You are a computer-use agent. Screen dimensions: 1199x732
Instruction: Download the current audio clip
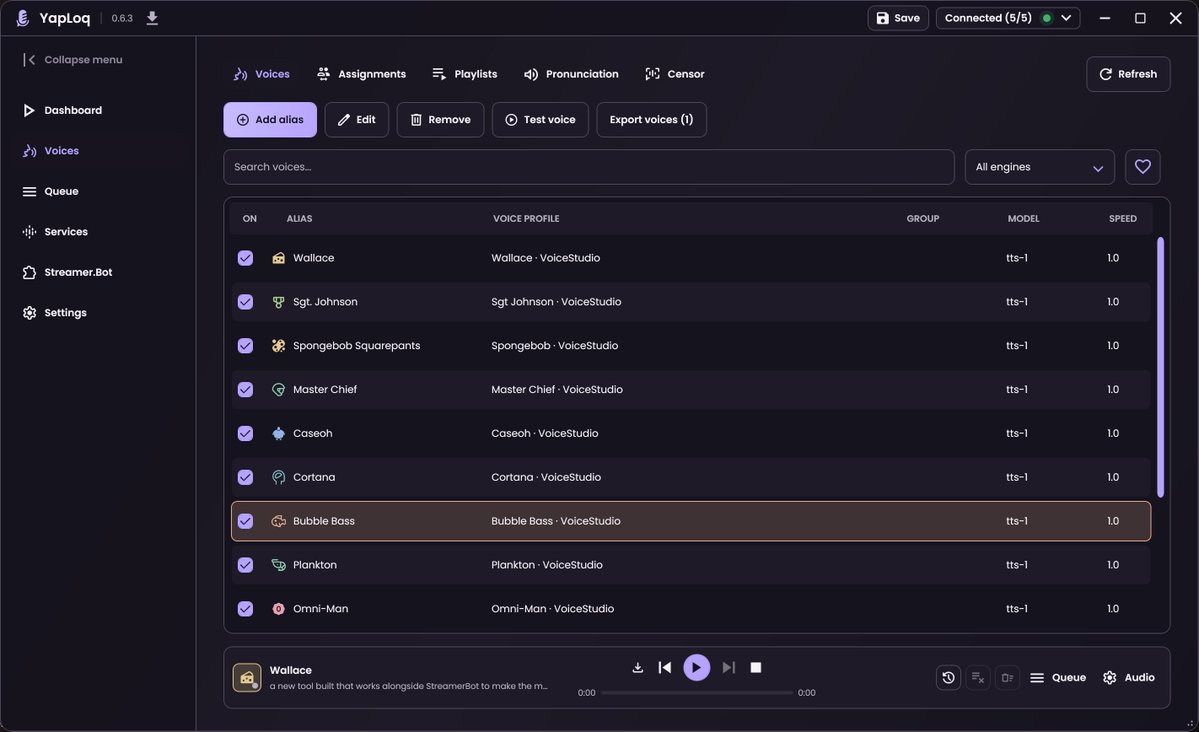[x=638, y=668]
